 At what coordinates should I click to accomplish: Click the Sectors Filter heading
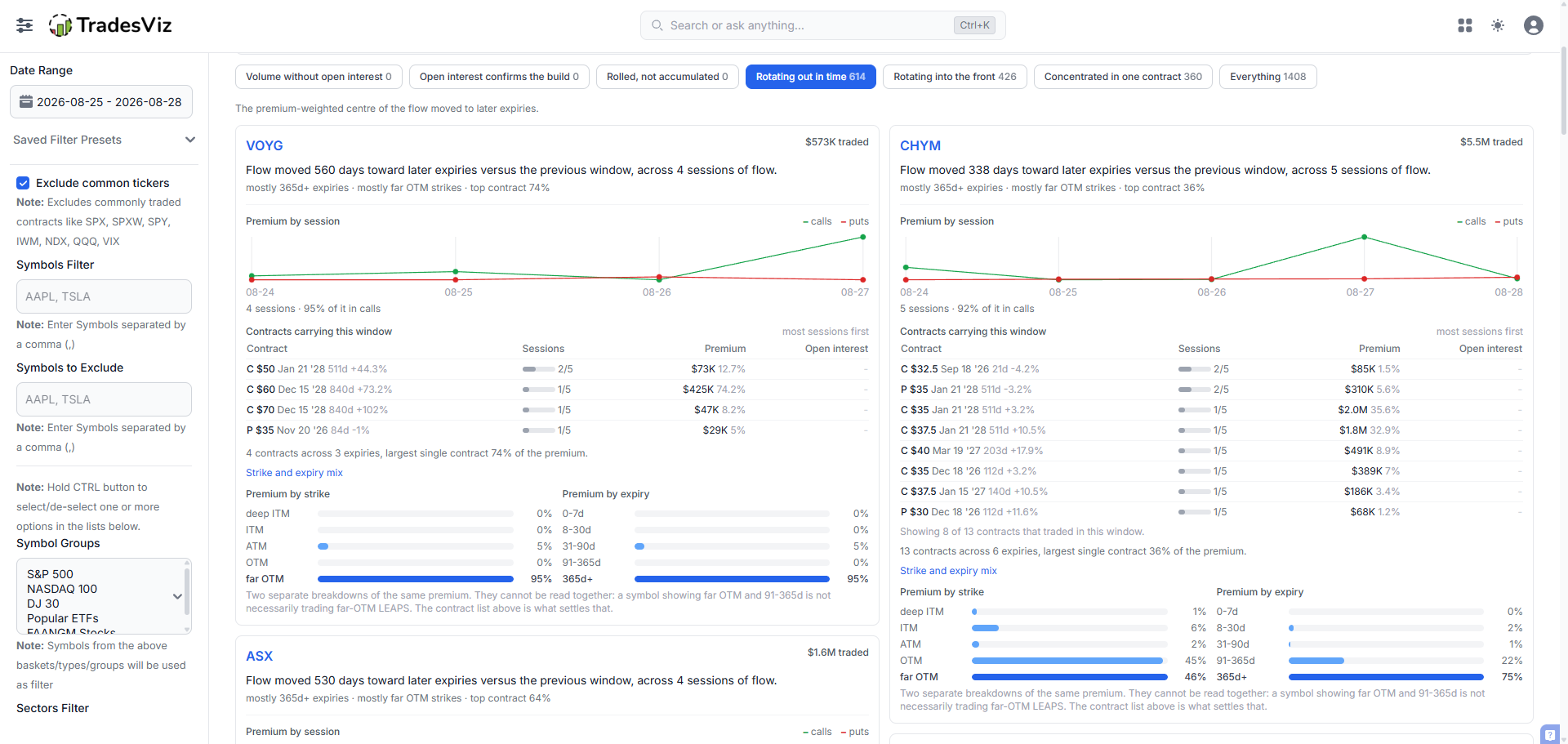52,708
